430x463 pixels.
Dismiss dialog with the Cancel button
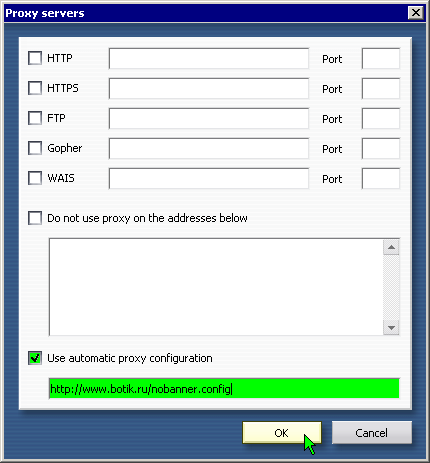point(372,433)
